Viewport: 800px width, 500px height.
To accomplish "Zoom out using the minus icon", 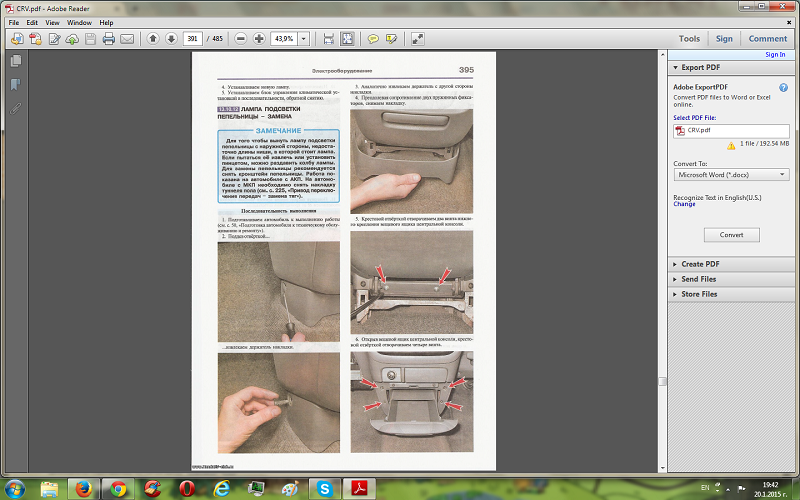I will tap(241, 39).
